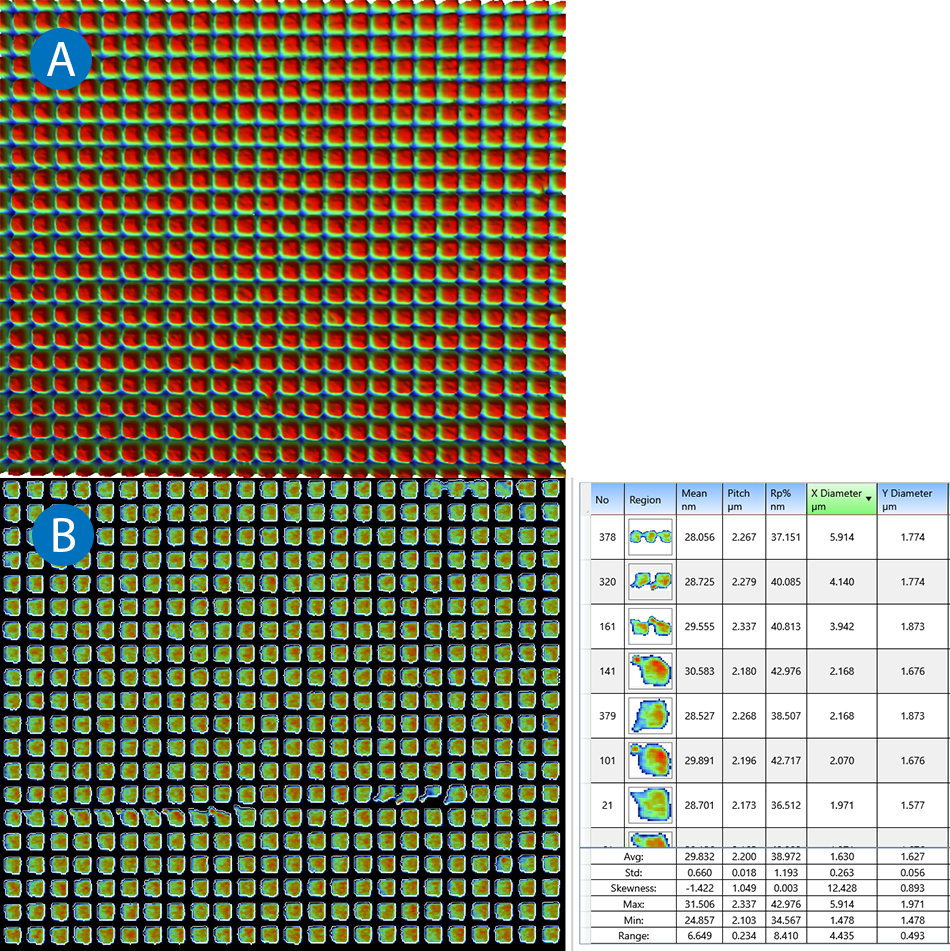Click X Diameter value 3.942
Image resolution: width=950 pixels, height=951 pixels.
pyautogui.click(x=841, y=627)
